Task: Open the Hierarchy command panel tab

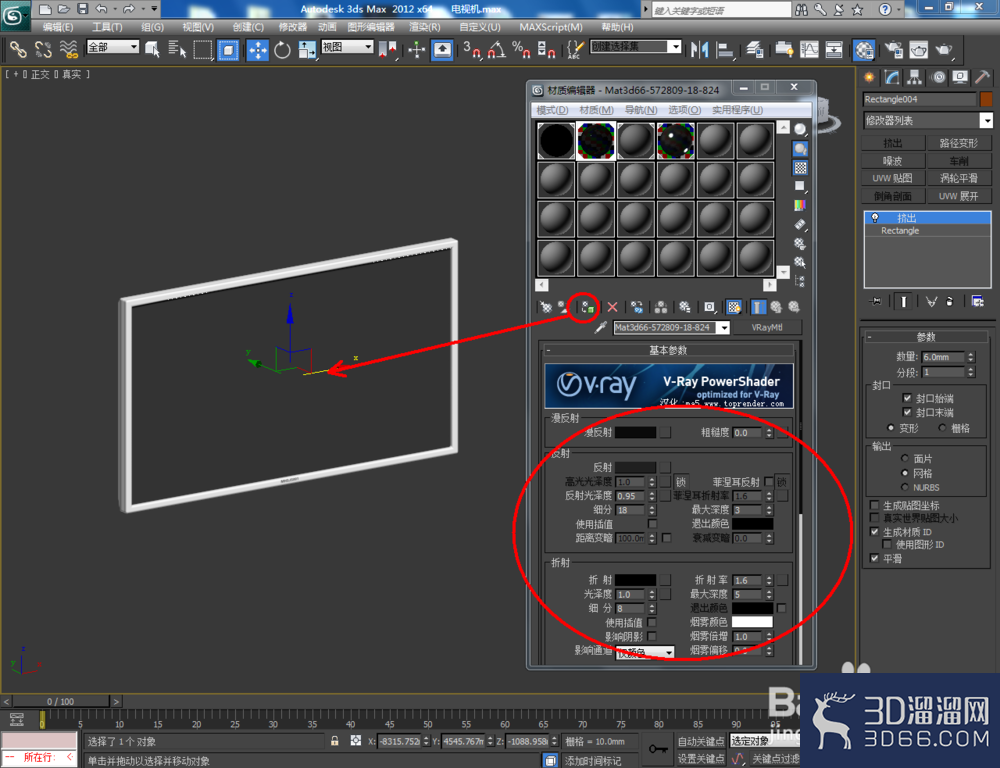Action: coord(915,78)
